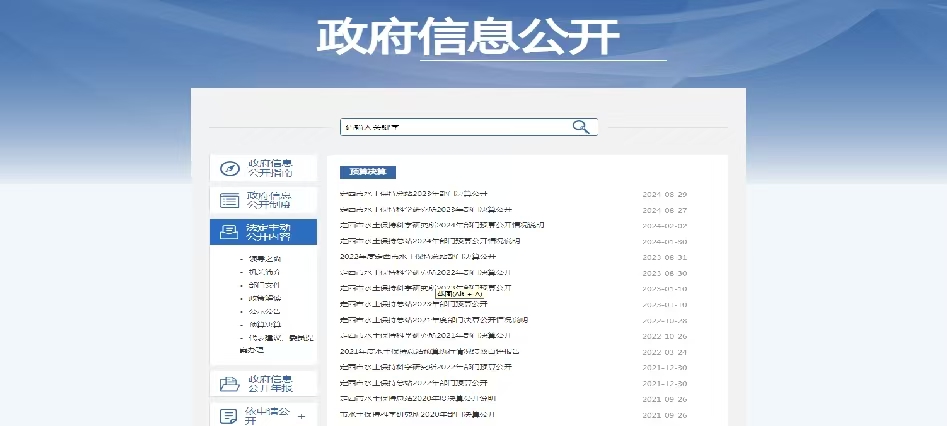Click the 政府信息公开 page title
The height and width of the screenshot is (426, 947).
pyautogui.click(x=468, y=37)
